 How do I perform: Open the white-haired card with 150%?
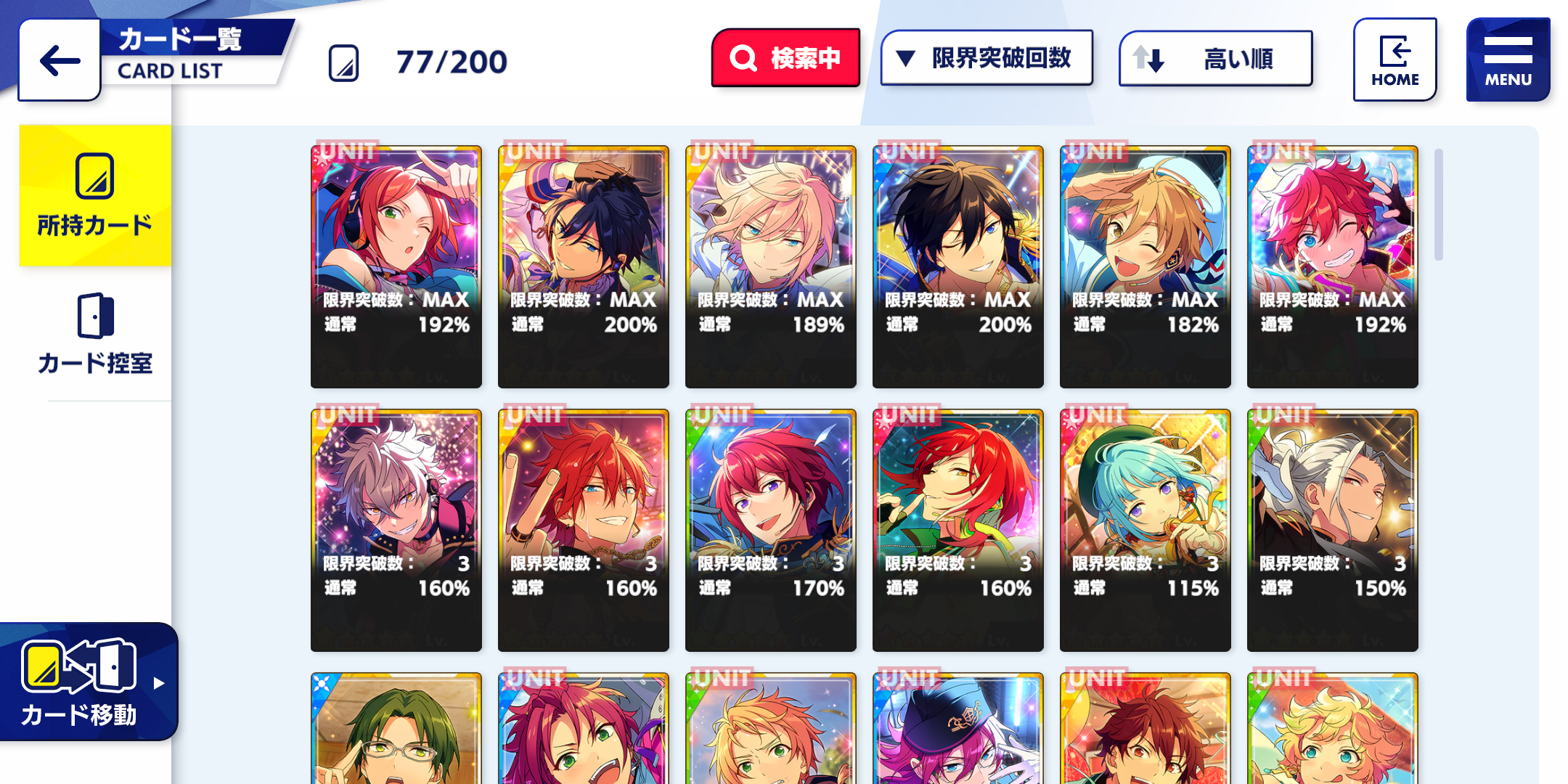tap(1333, 531)
